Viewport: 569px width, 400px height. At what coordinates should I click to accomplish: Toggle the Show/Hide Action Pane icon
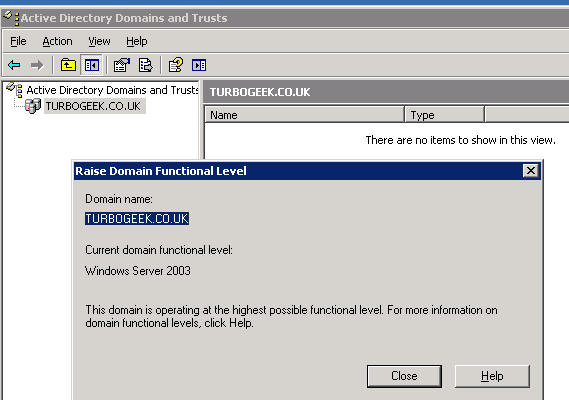point(199,65)
